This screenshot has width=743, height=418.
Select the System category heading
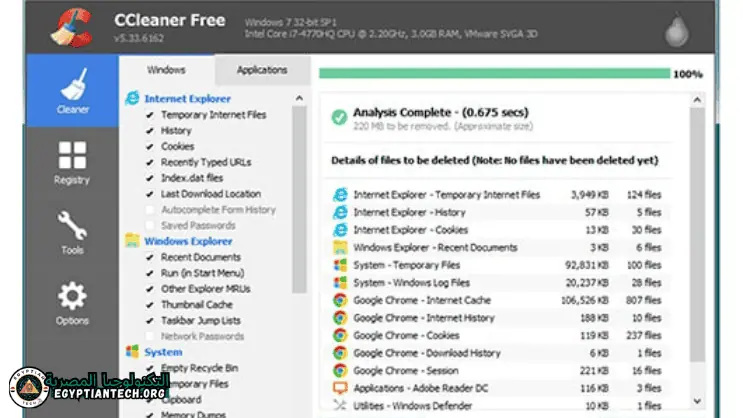click(163, 352)
